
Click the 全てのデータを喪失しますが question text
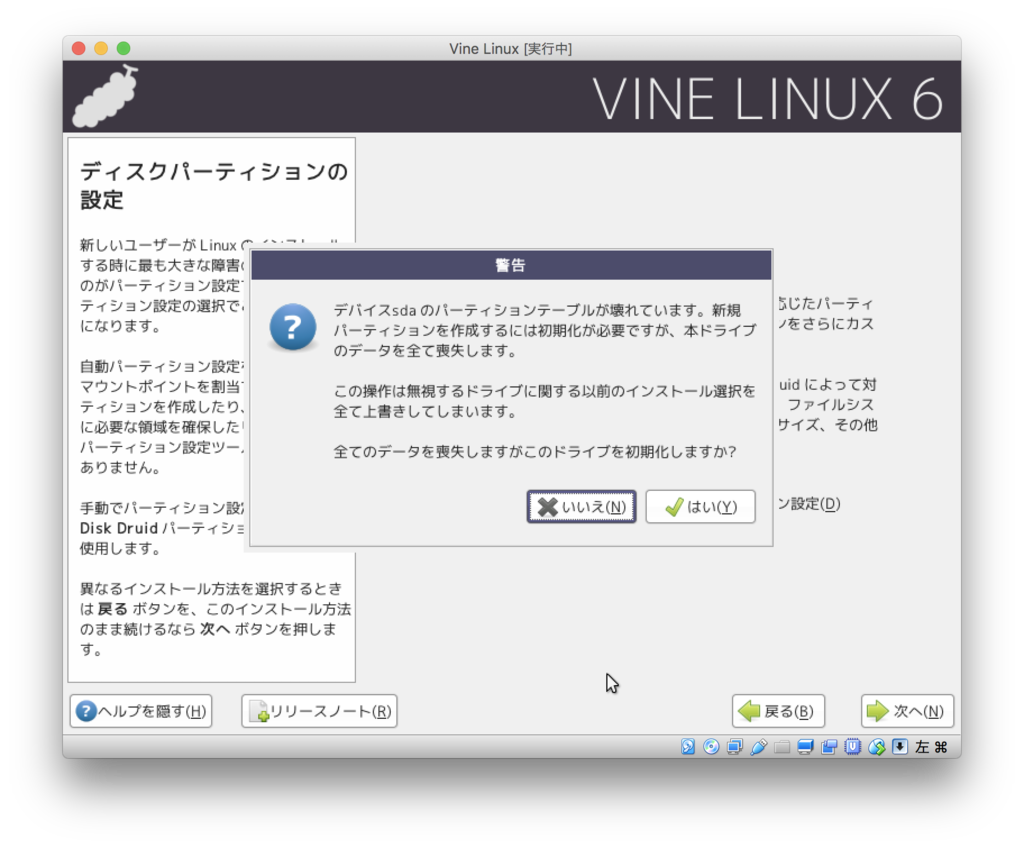[x=535, y=451]
